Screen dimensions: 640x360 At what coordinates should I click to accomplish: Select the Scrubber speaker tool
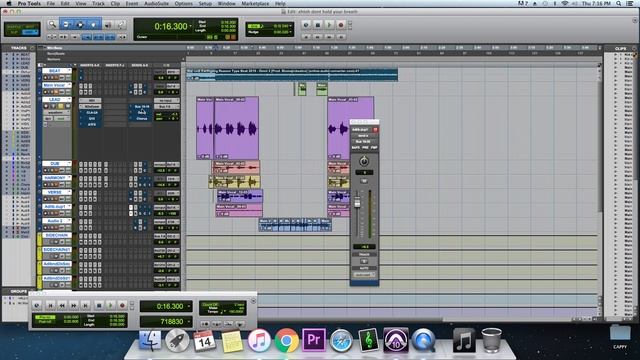coord(108,25)
